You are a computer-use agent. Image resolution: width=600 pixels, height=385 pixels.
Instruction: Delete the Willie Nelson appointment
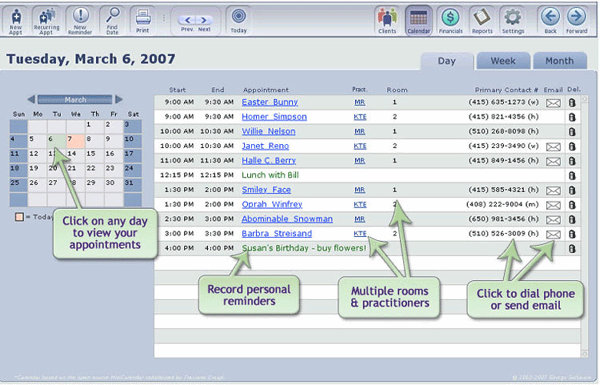point(572,132)
